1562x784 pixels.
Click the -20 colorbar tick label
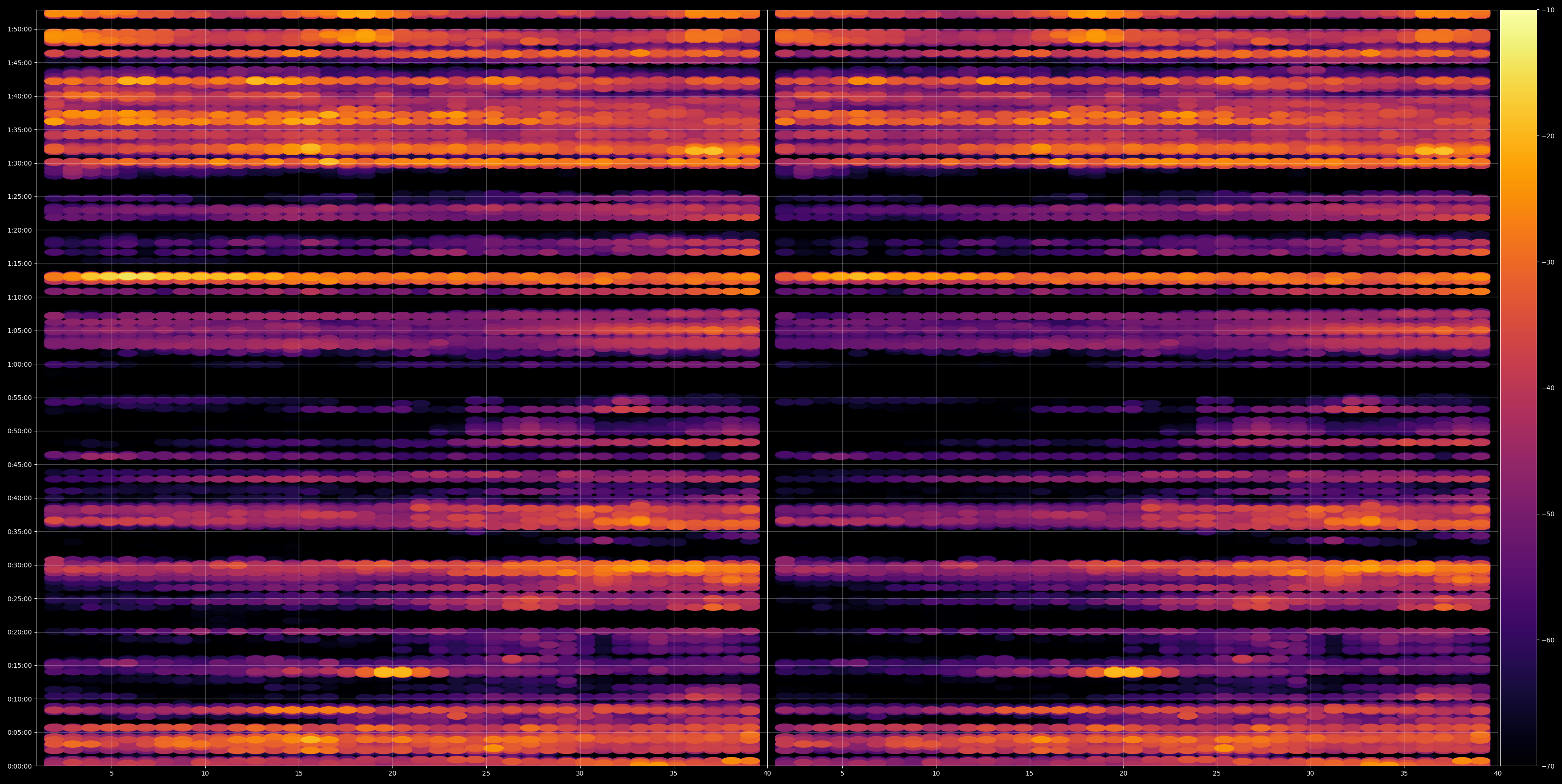click(1548, 136)
